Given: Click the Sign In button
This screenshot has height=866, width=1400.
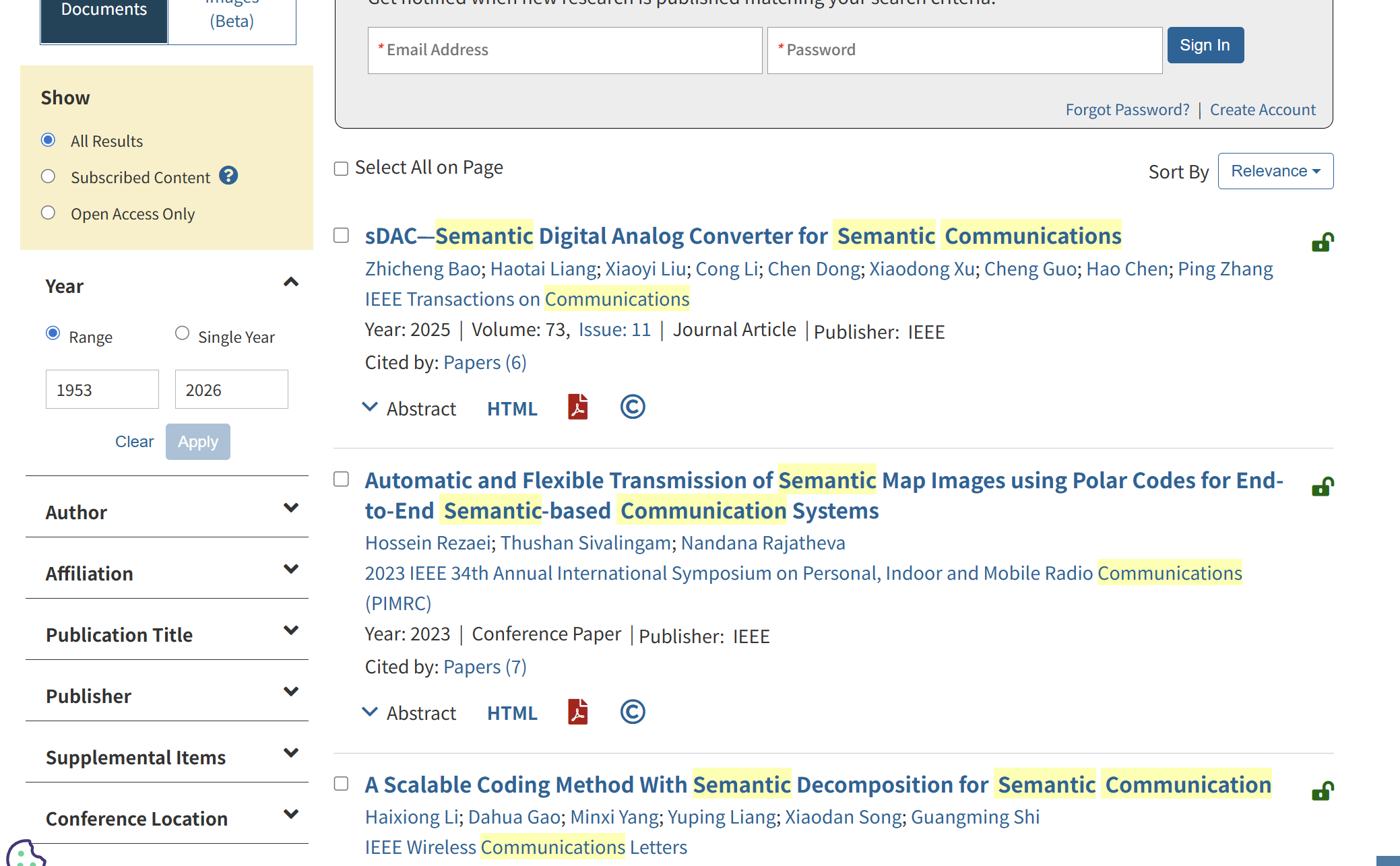Looking at the screenshot, I should (x=1205, y=45).
